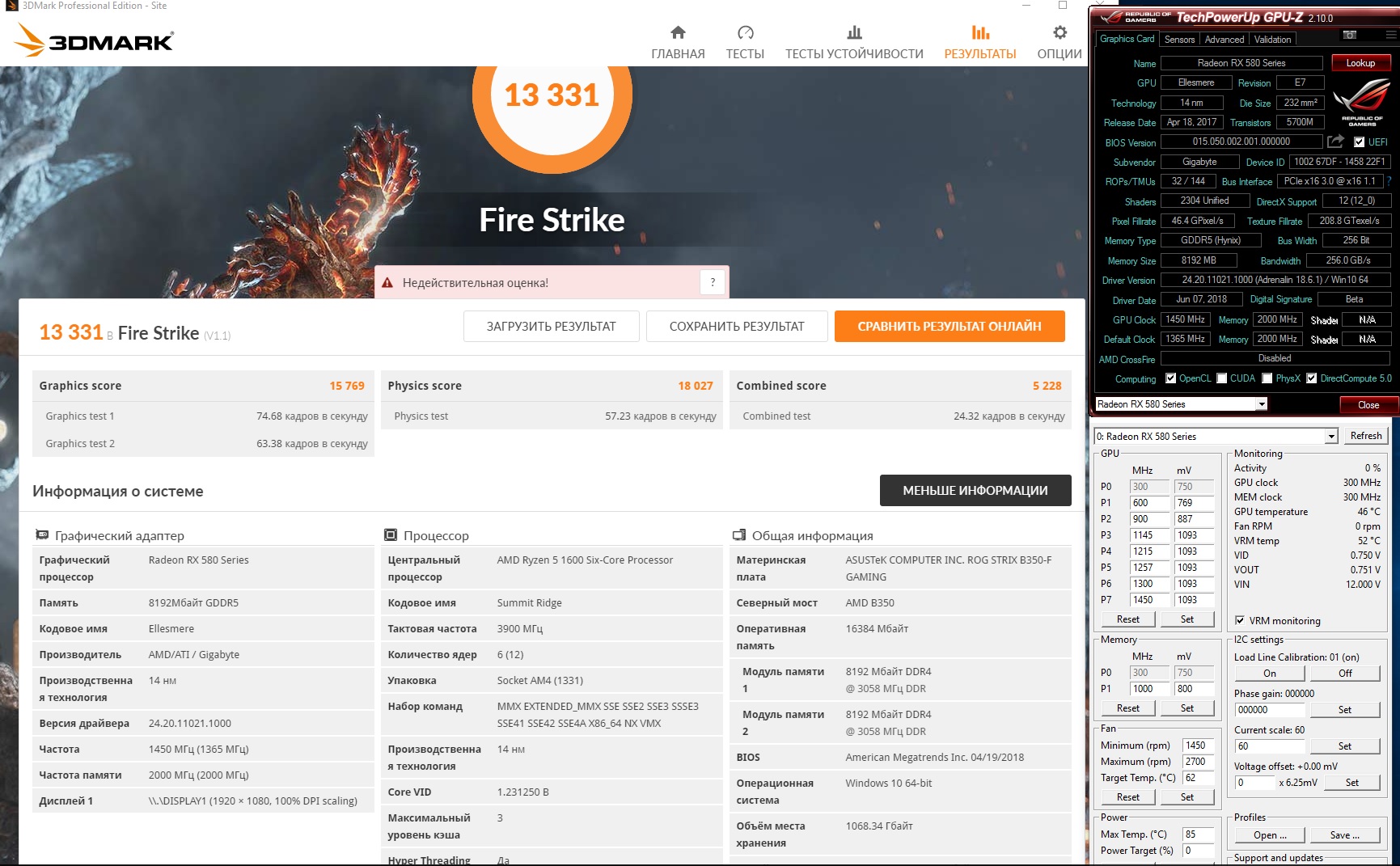The image size is (1400, 866).
Task: Click the Open ... profile button
Action: coord(1270,835)
